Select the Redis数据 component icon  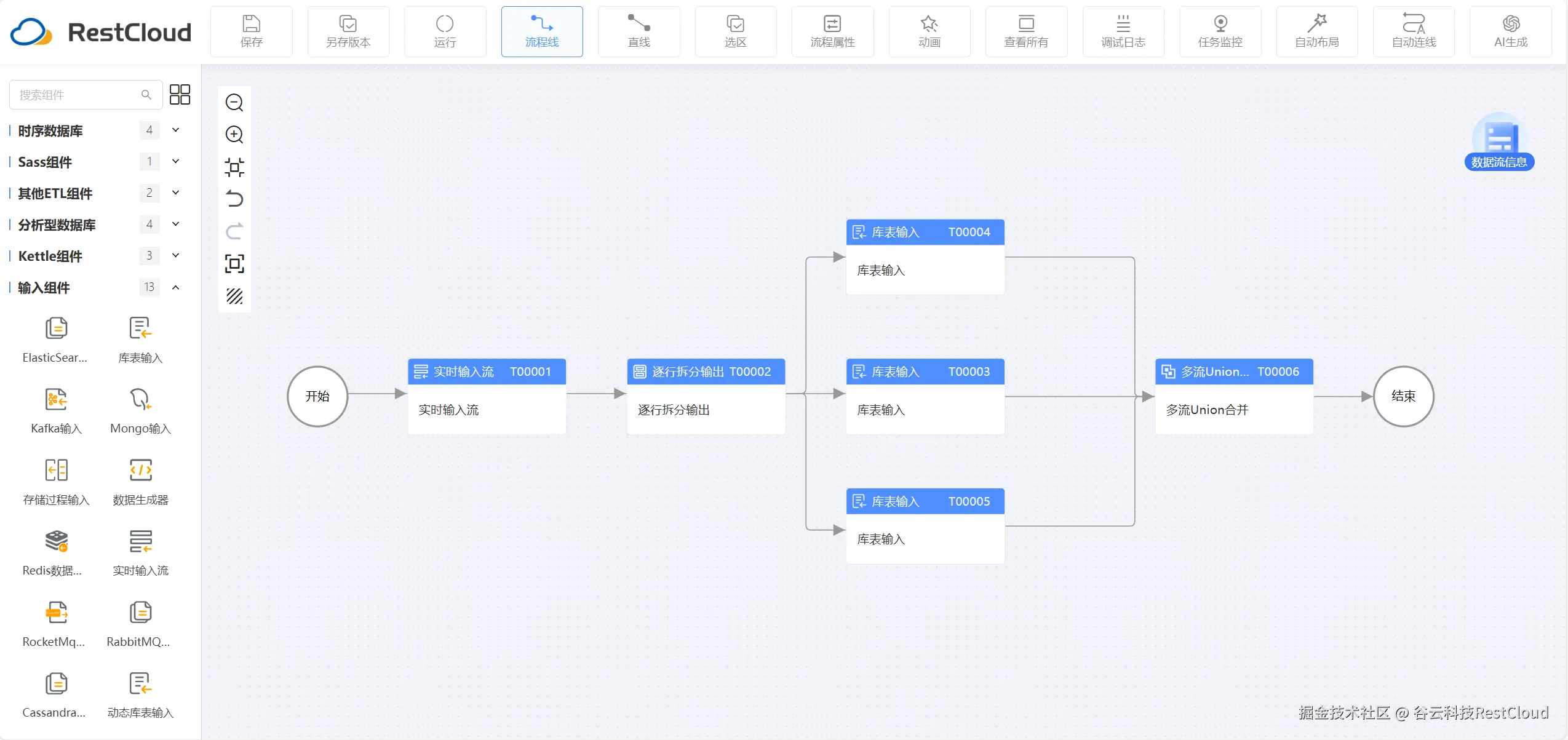point(56,541)
